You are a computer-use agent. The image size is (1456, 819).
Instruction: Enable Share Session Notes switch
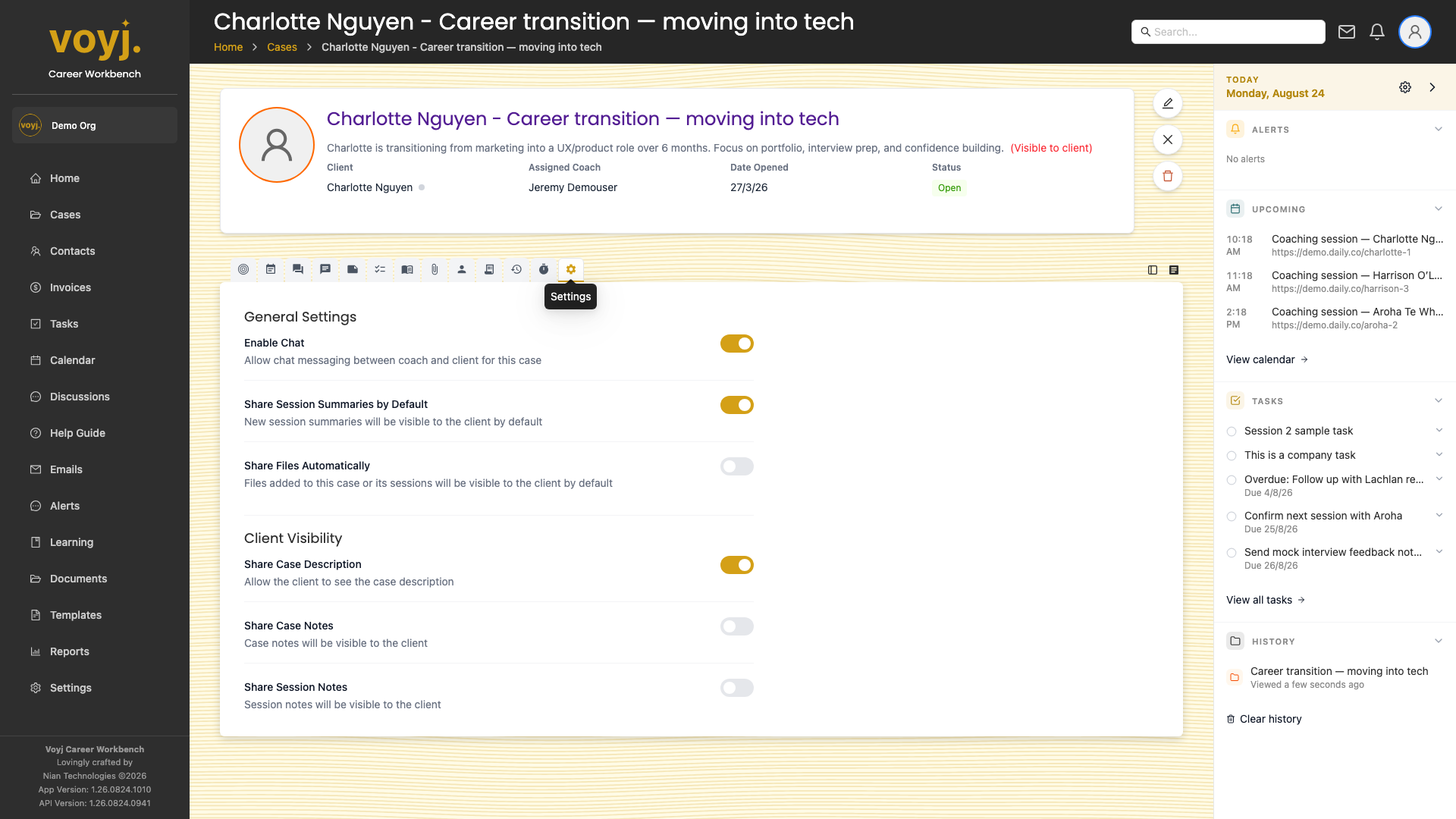pyautogui.click(x=737, y=688)
